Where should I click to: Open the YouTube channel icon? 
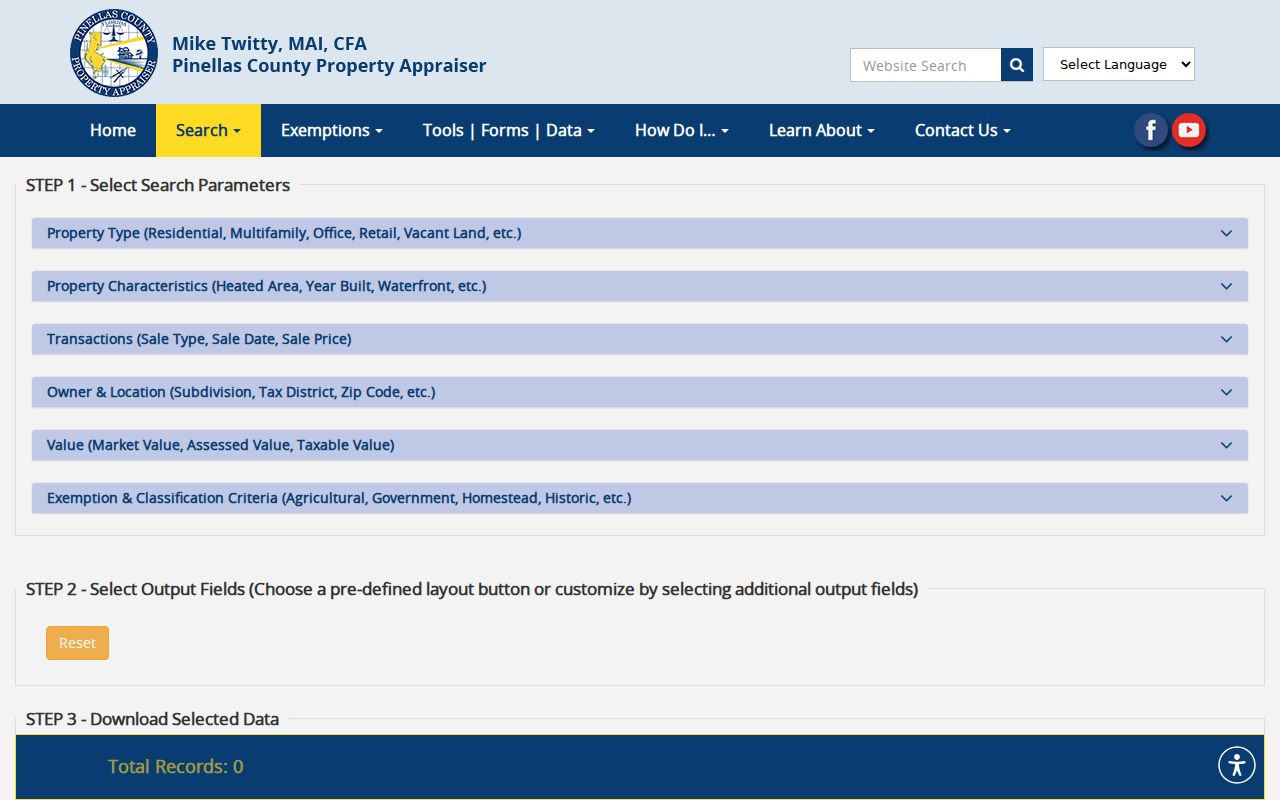[1189, 130]
